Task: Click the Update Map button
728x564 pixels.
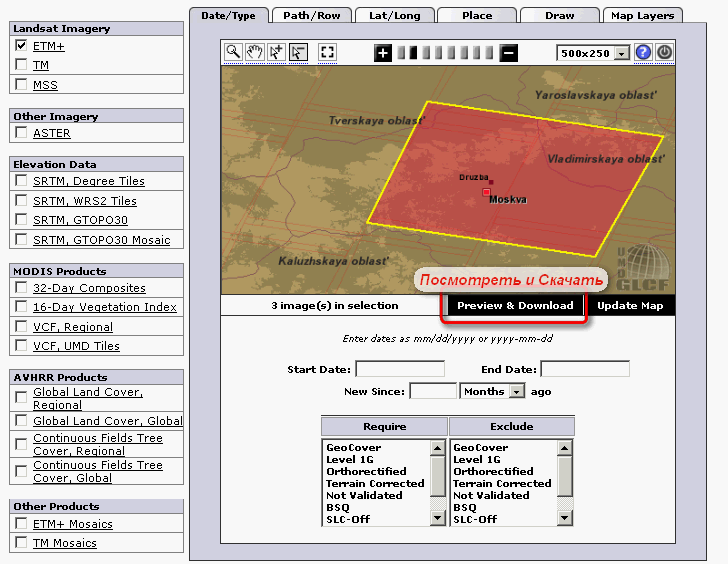Action: pyautogui.click(x=630, y=305)
